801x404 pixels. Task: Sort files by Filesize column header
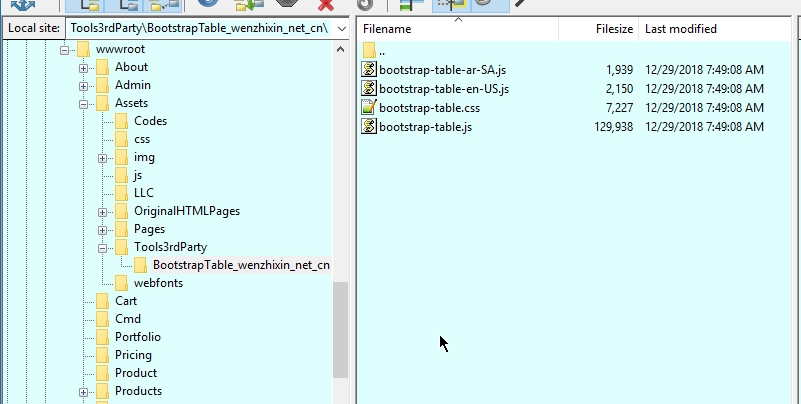click(x=598, y=29)
